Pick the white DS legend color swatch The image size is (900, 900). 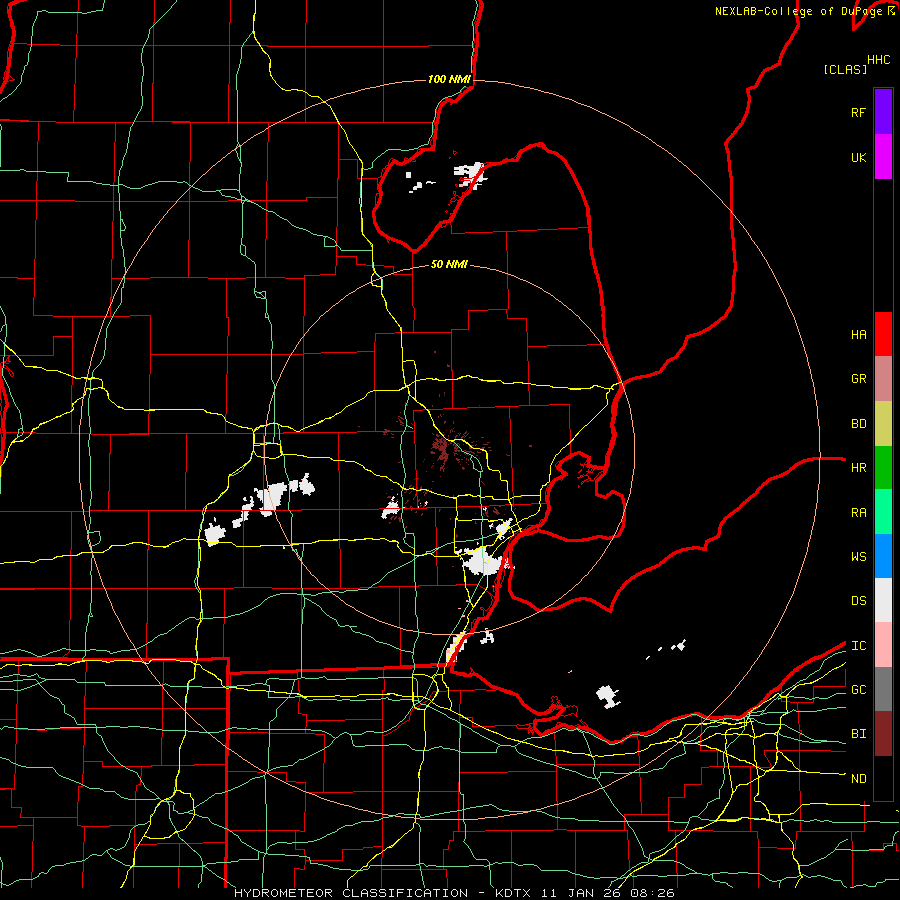click(883, 600)
